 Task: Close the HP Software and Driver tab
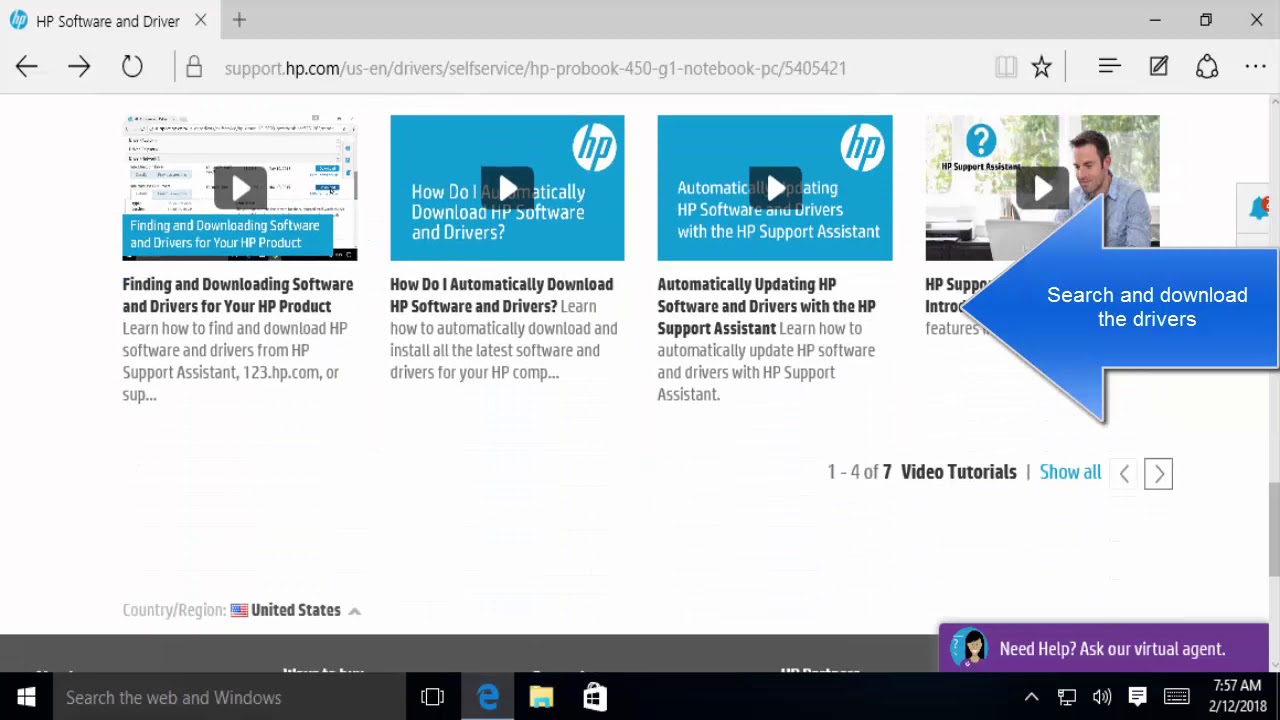tap(201, 20)
